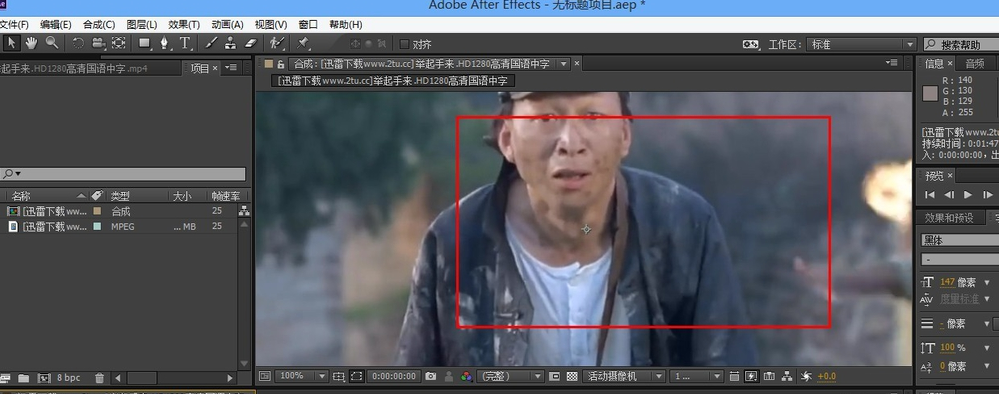Select the Hand tool
This screenshot has width=999, height=394.
pyautogui.click(x=31, y=43)
